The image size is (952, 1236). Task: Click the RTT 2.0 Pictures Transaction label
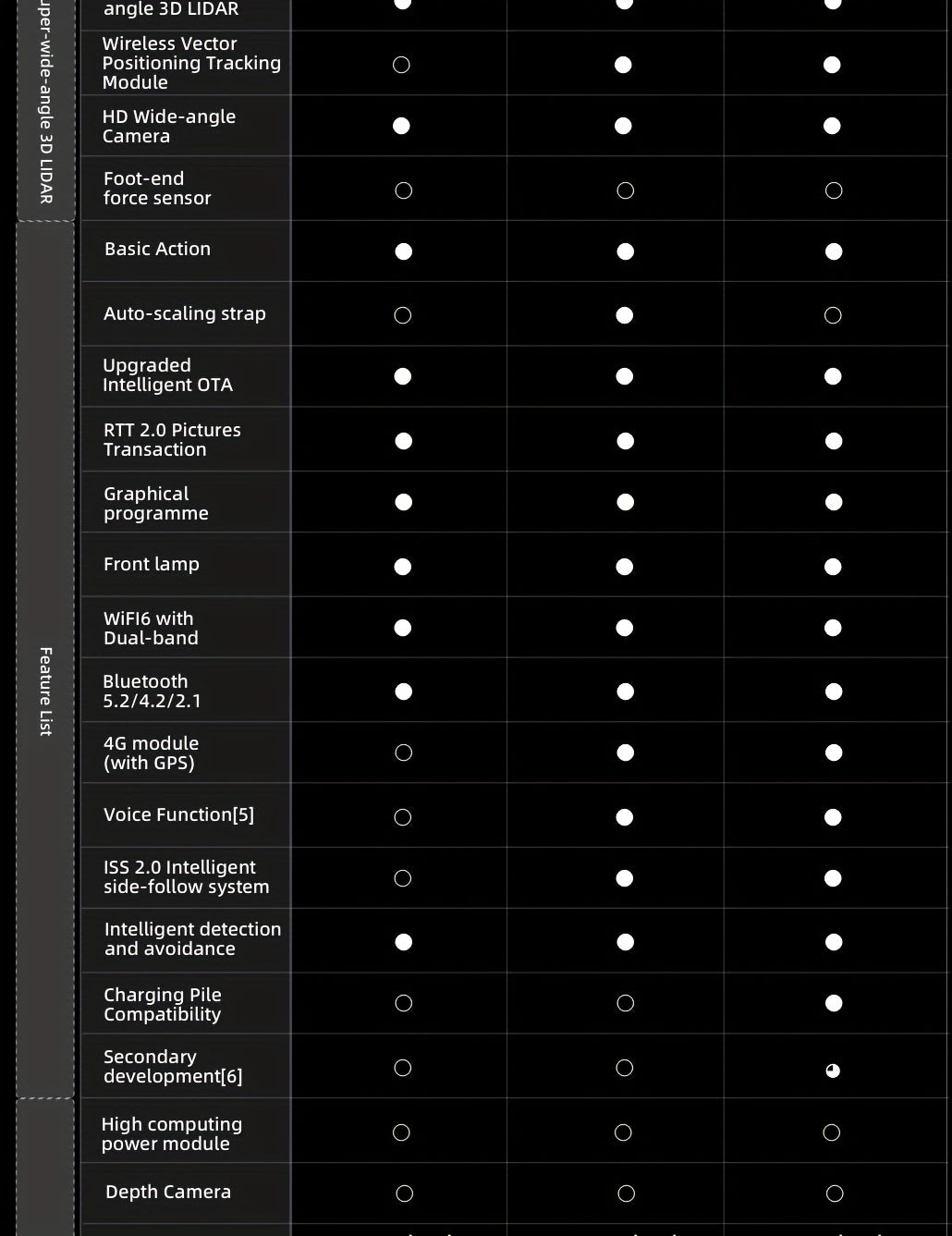172,440
